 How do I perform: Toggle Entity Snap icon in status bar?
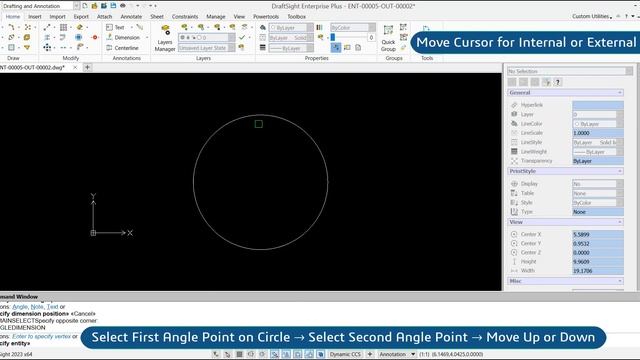(x=274, y=354)
